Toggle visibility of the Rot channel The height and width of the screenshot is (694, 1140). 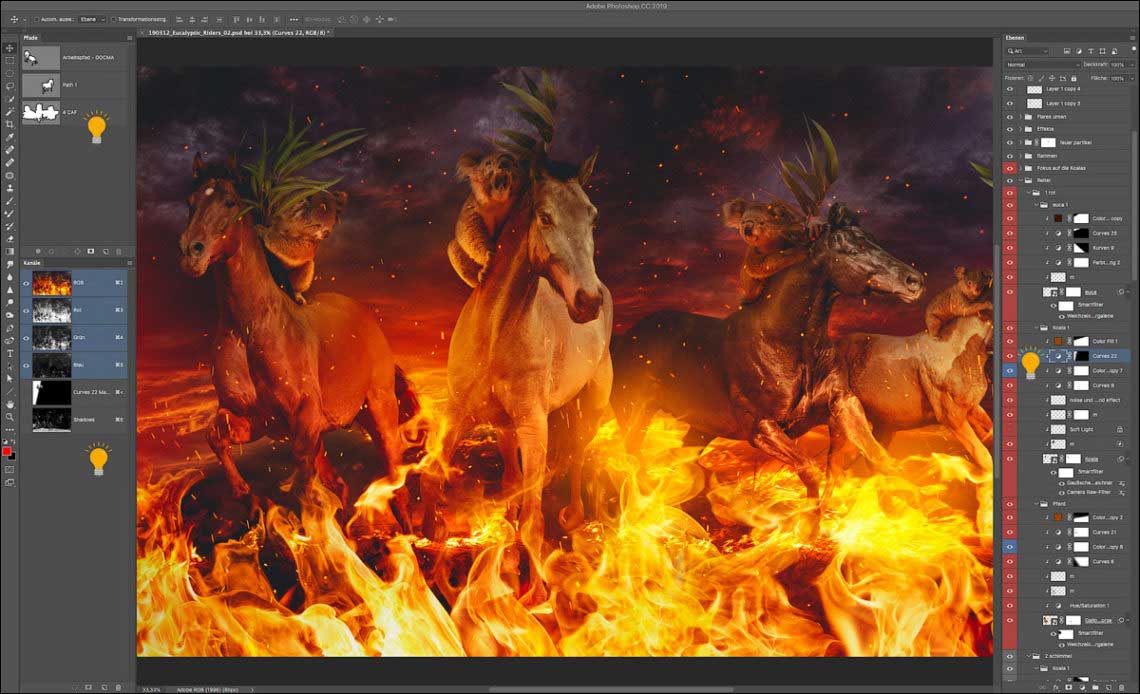pyautogui.click(x=26, y=310)
